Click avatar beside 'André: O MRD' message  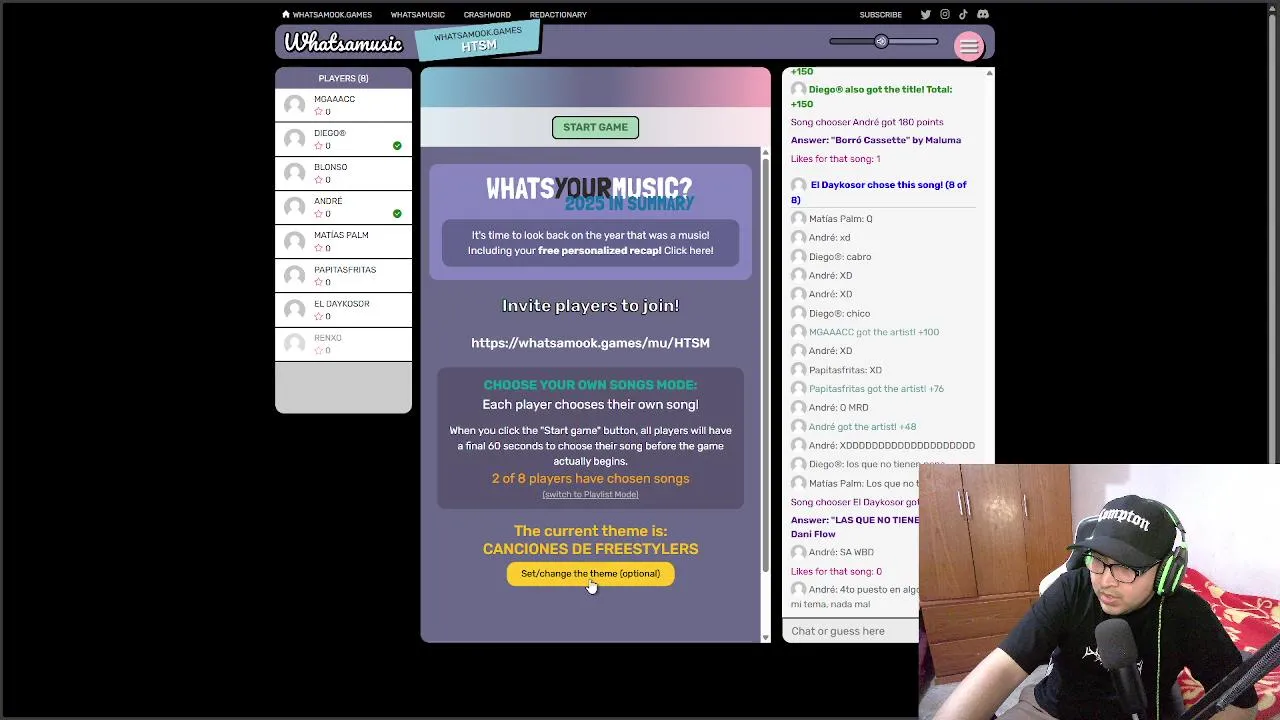click(798, 407)
